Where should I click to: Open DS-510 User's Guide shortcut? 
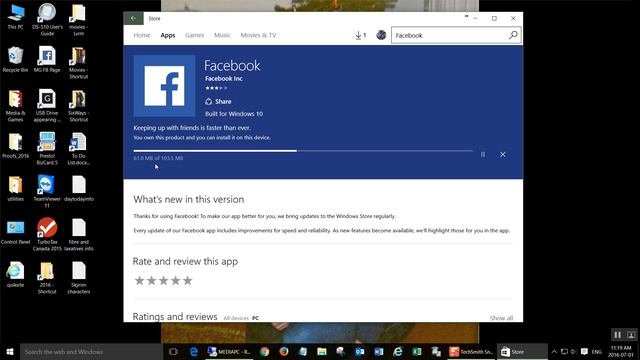47,20
